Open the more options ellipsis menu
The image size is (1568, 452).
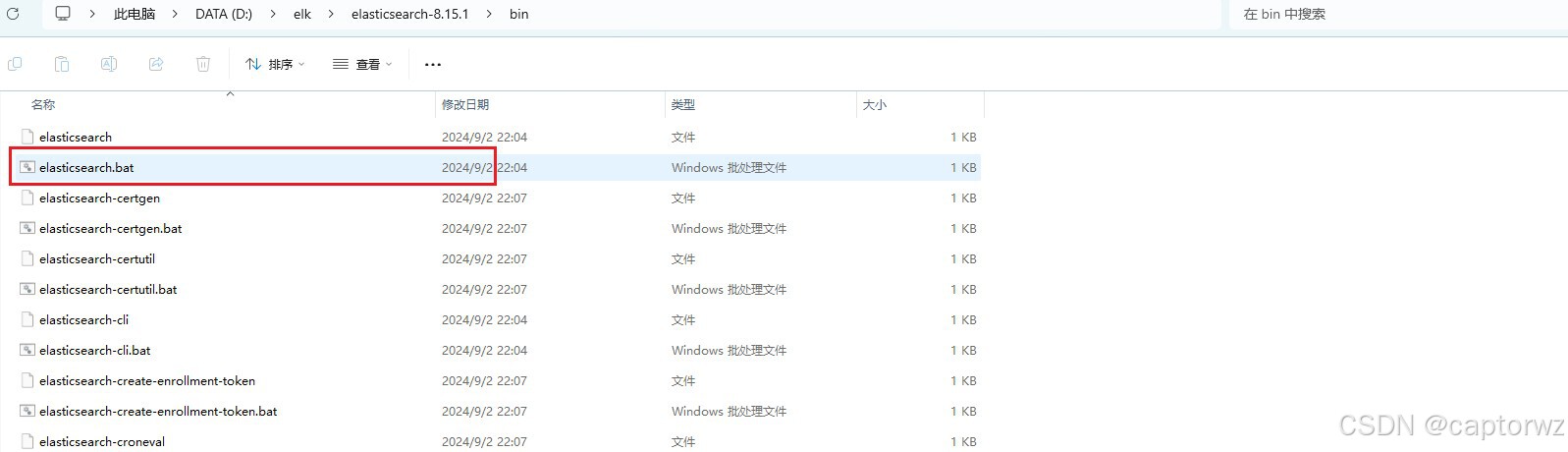[433, 64]
